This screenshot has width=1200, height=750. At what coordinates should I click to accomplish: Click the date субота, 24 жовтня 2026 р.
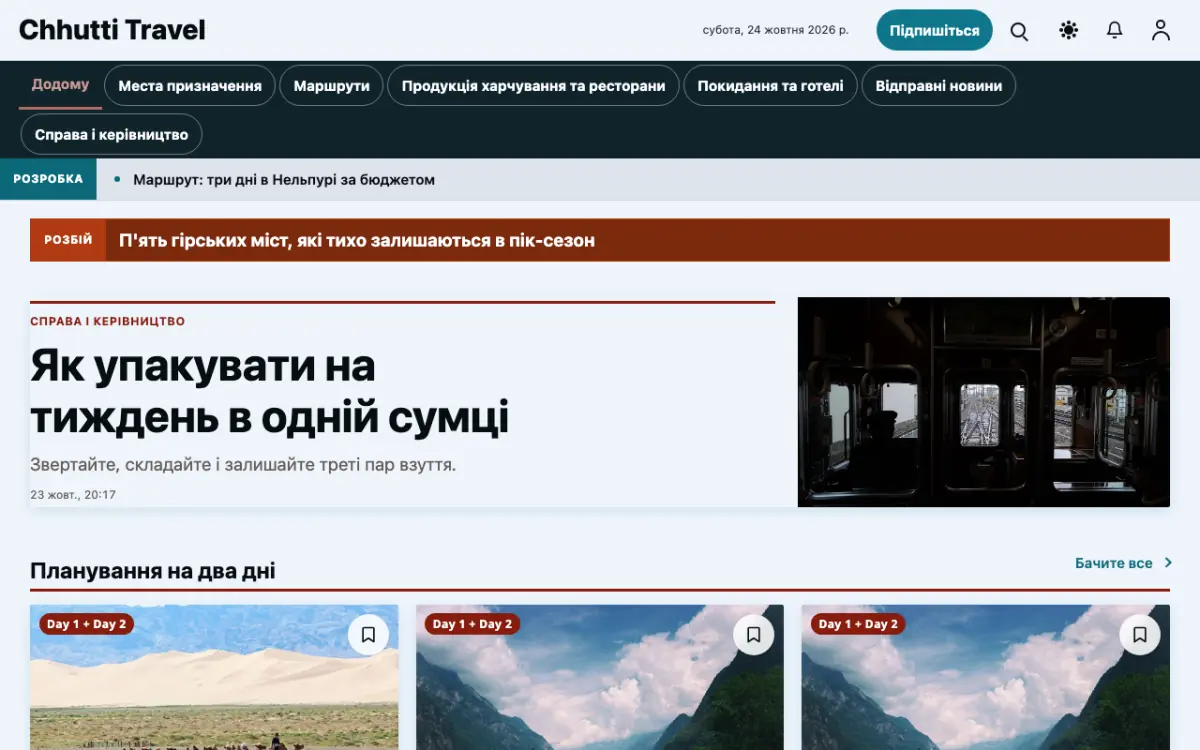point(776,30)
